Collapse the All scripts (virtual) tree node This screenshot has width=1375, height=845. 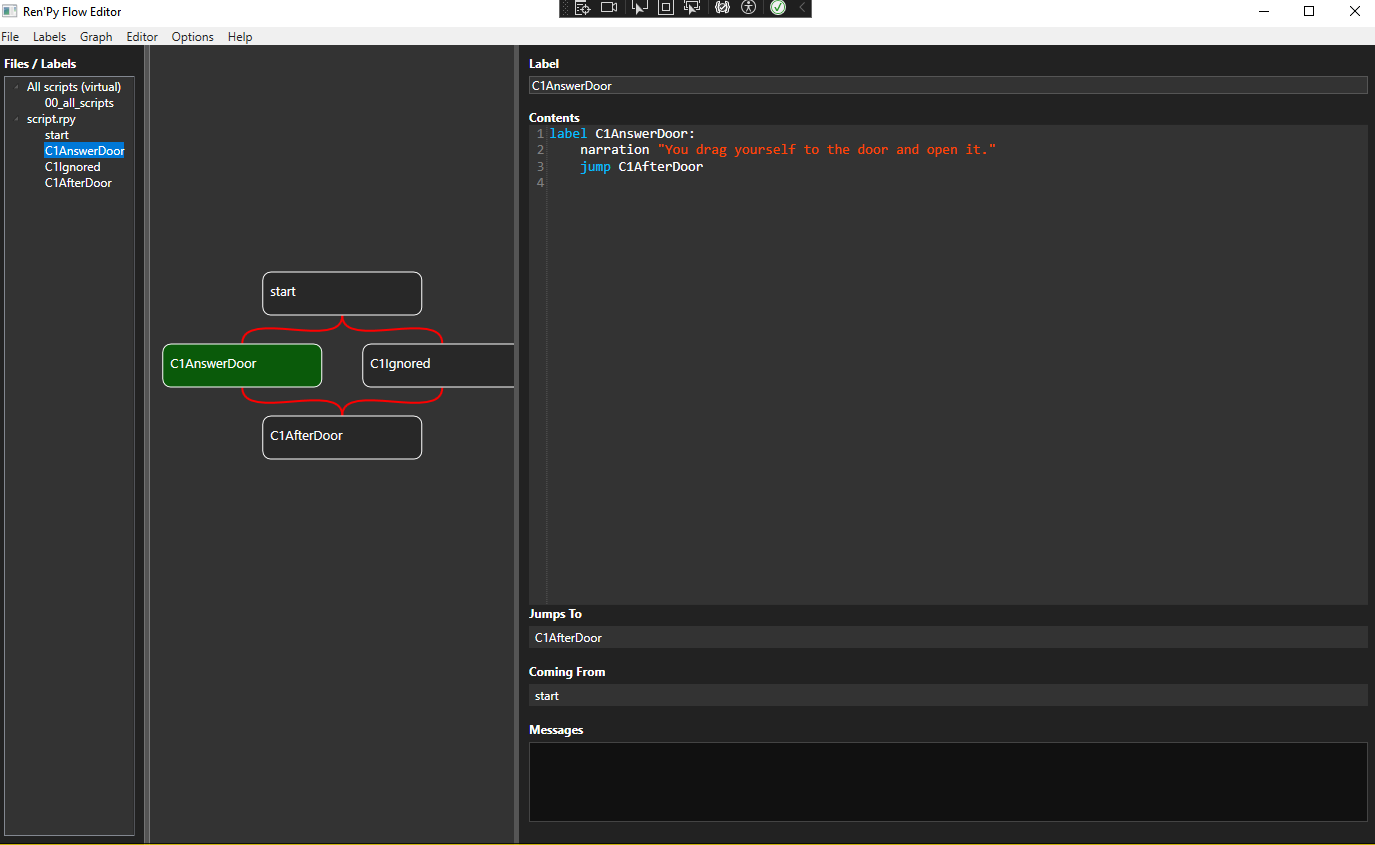[17, 87]
